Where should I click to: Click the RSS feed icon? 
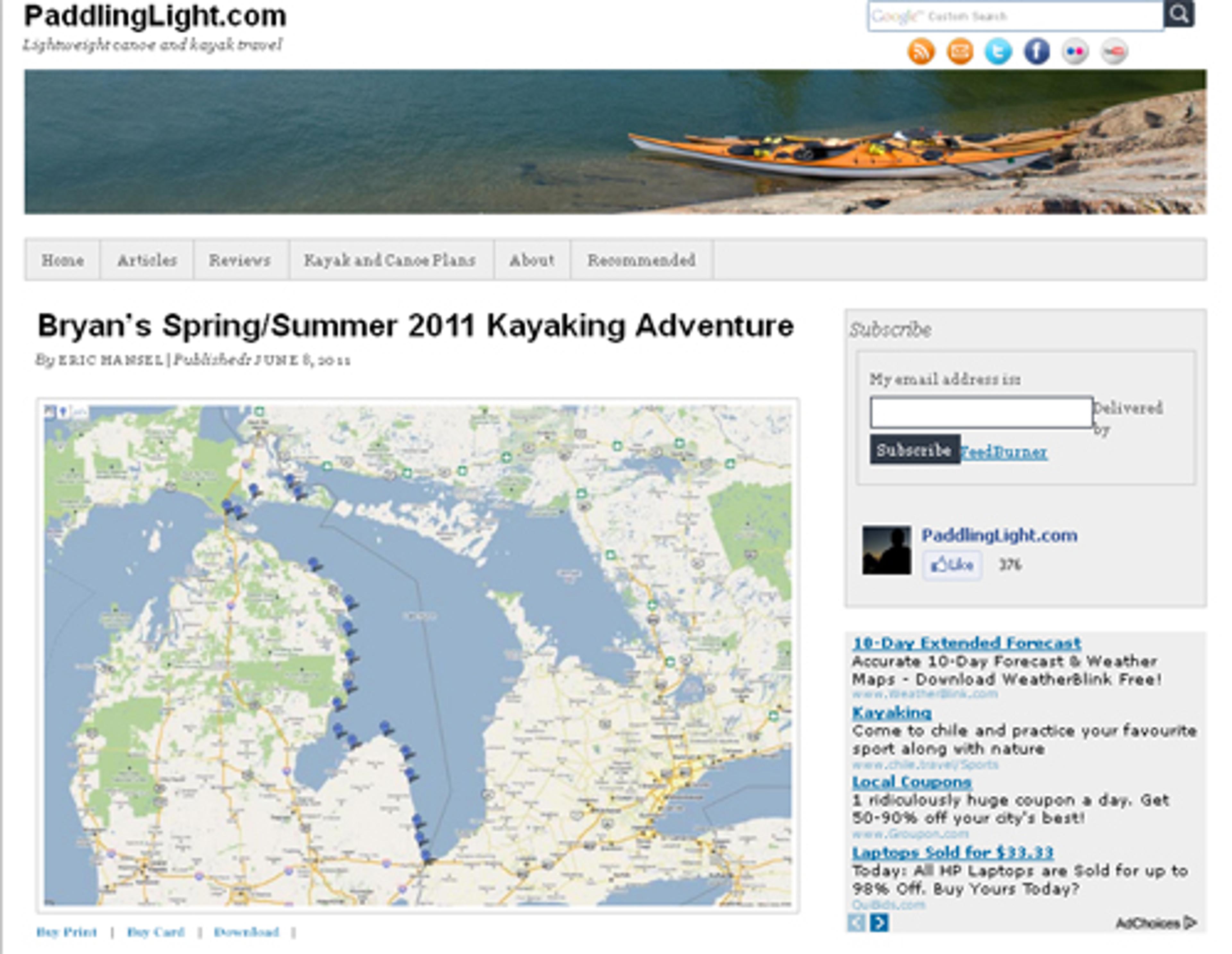tap(920, 52)
